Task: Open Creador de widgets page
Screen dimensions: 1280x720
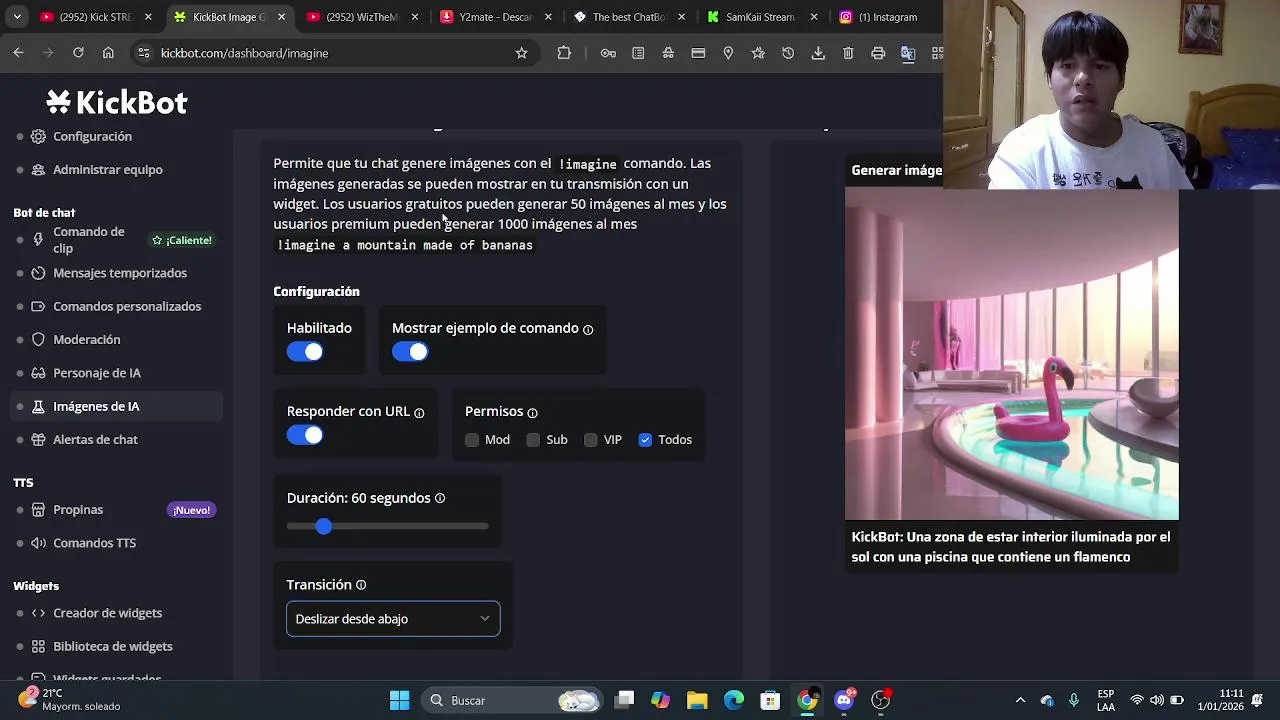Action: pyautogui.click(x=108, y=613)
